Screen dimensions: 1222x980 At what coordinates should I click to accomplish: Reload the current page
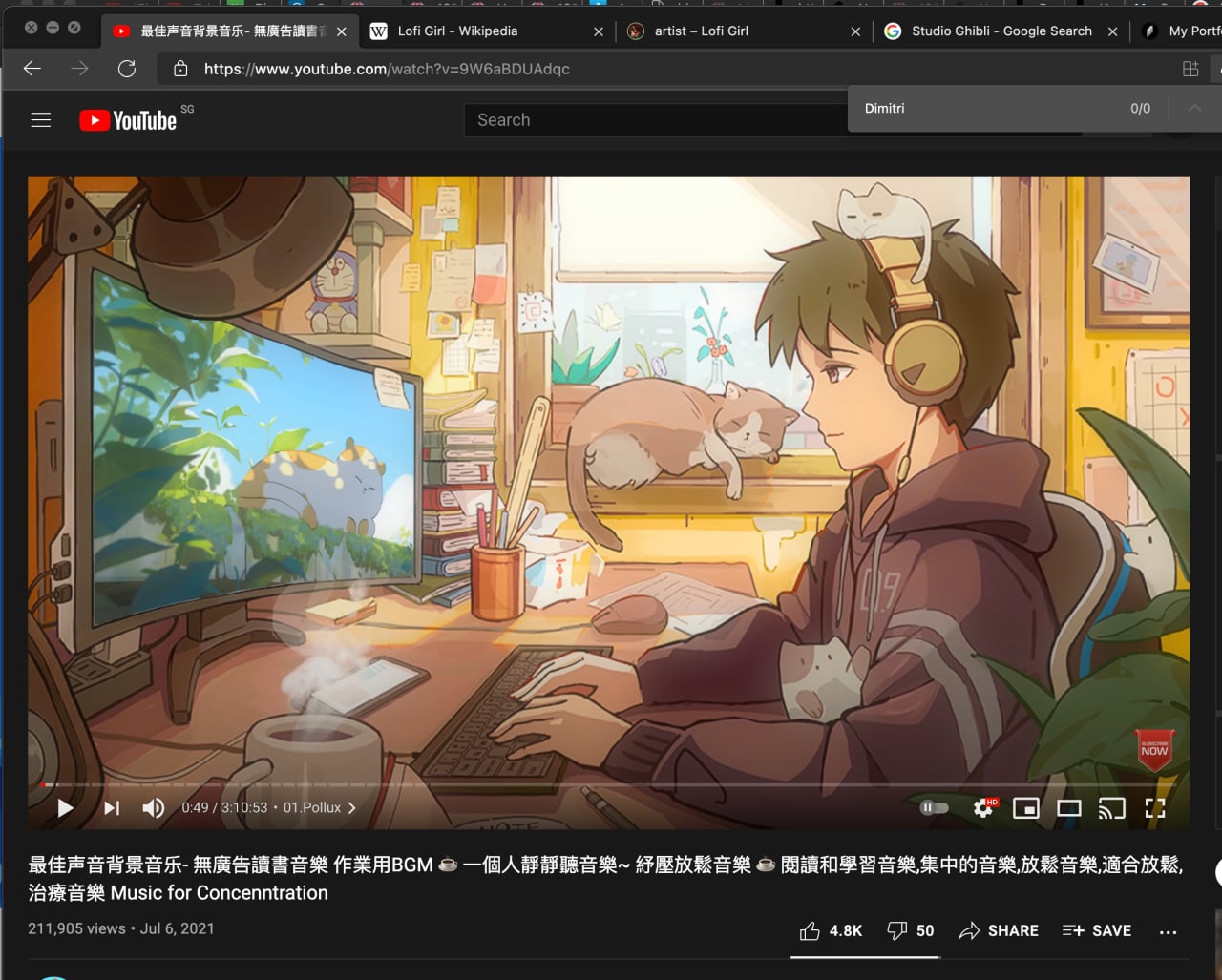[x=127, y=69]
